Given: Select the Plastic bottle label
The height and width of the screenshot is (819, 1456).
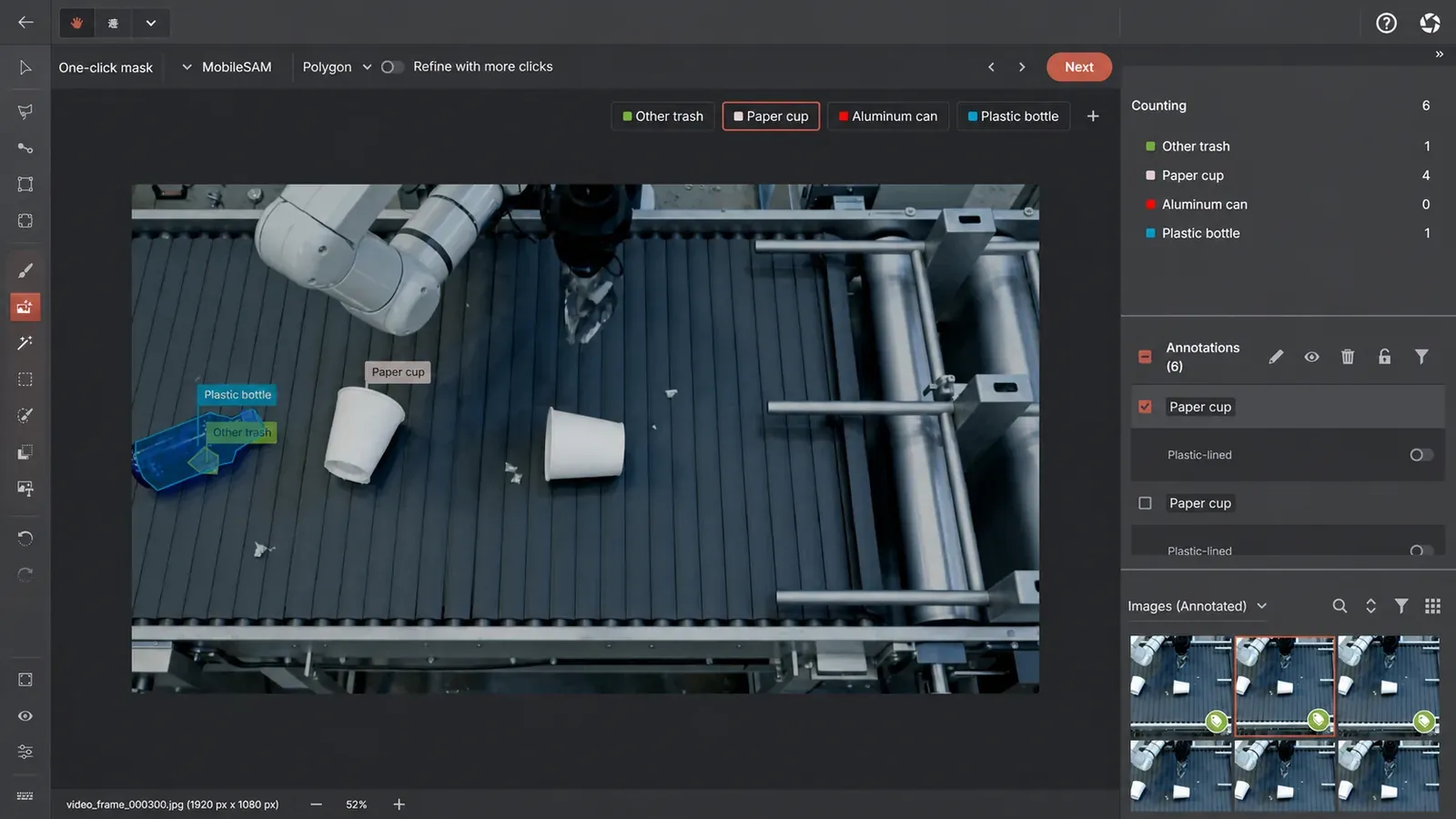Looking at the screenshot, I should [x=1013, y=116].
